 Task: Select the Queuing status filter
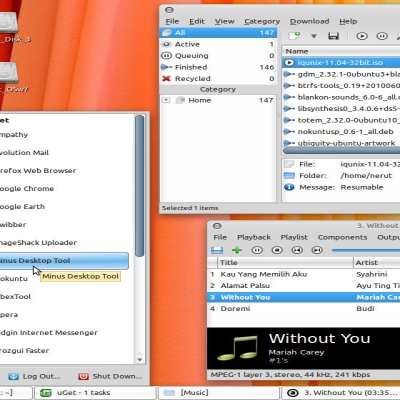click(218, 56)
